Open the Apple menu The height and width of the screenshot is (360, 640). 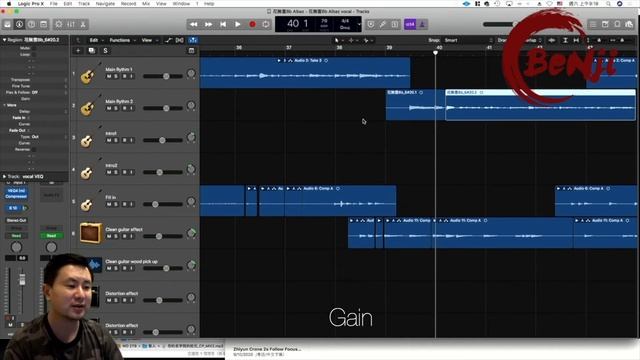[9, 4]
